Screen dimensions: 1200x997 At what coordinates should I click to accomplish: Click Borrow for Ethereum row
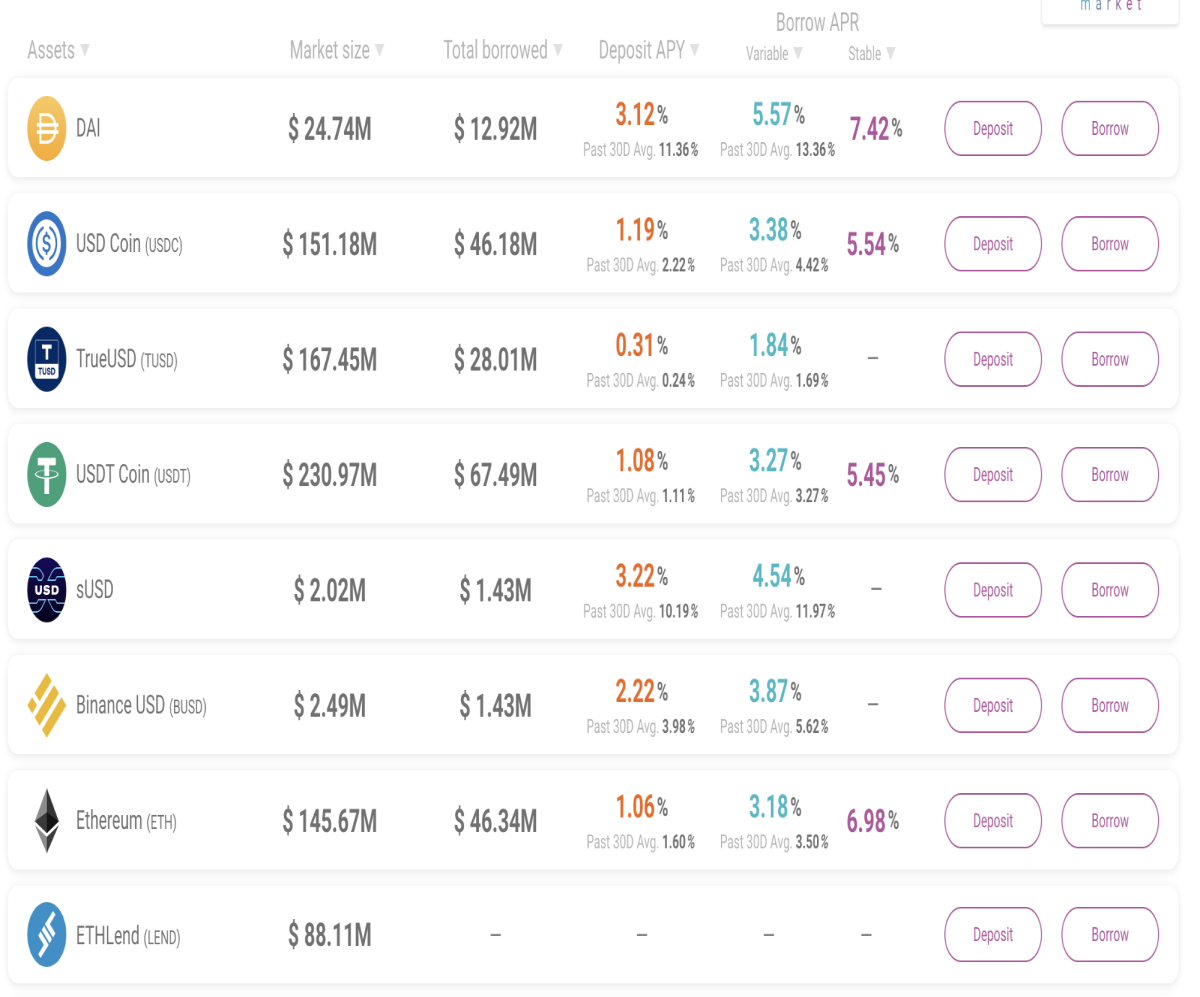click(x=1110, y=821)
